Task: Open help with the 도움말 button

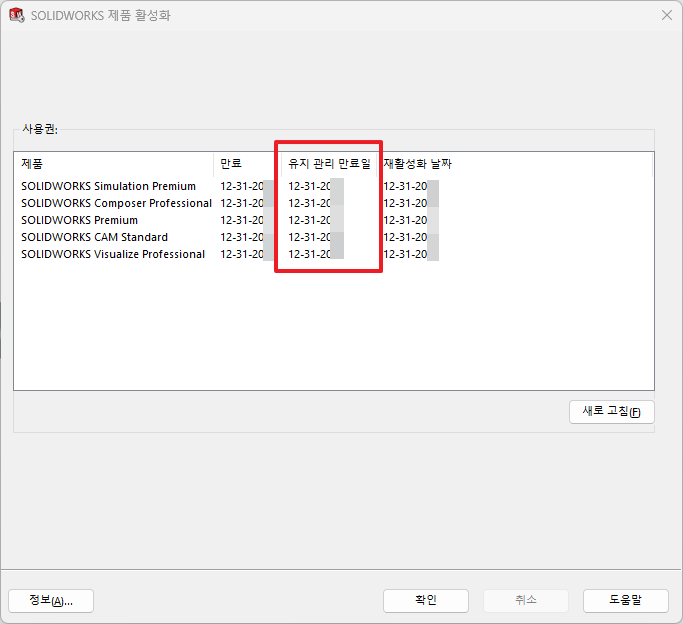Action: click(x=626, y=600)
